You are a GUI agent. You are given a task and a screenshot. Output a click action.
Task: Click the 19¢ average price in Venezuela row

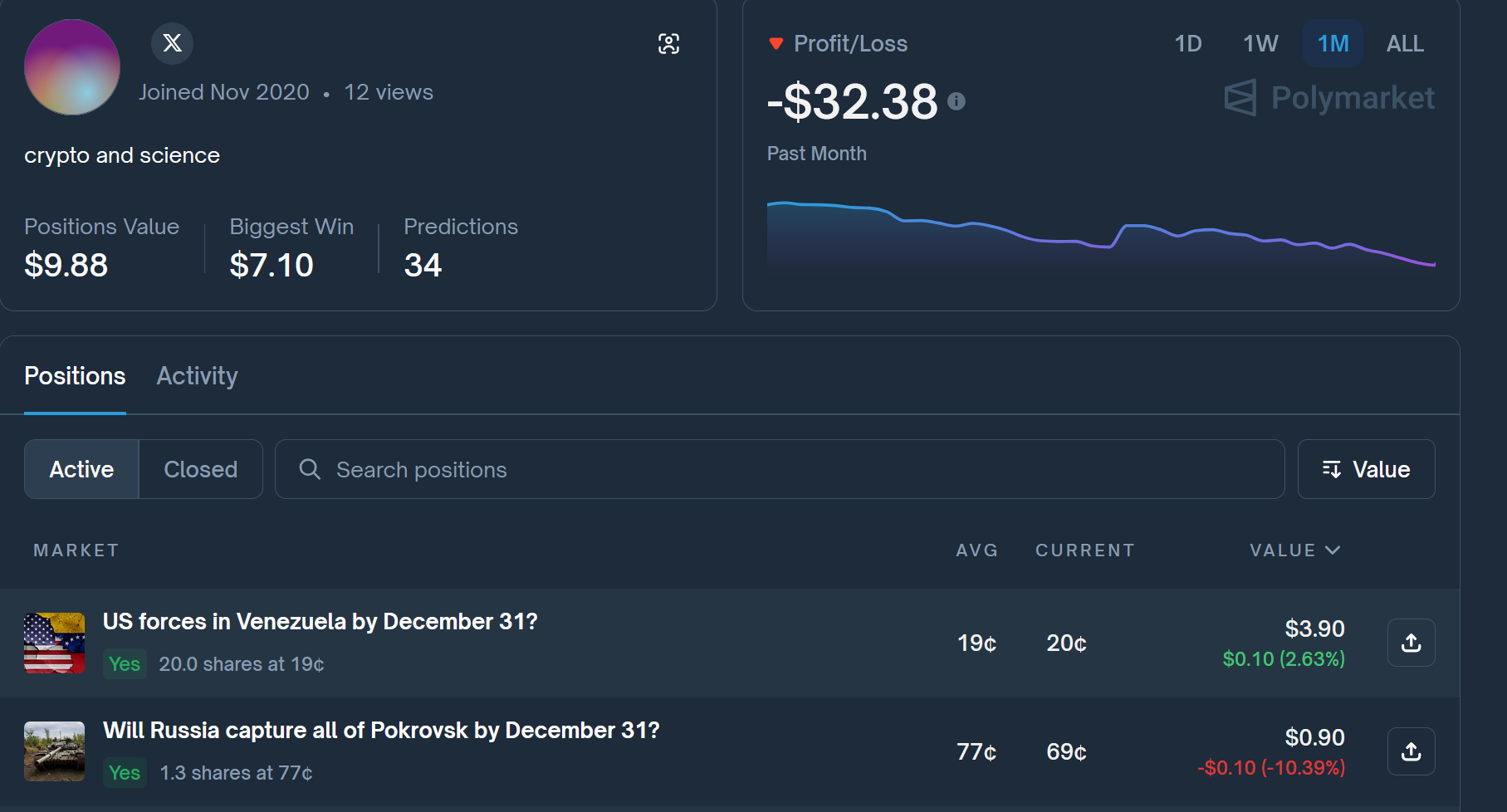click(x=976, y=643)
